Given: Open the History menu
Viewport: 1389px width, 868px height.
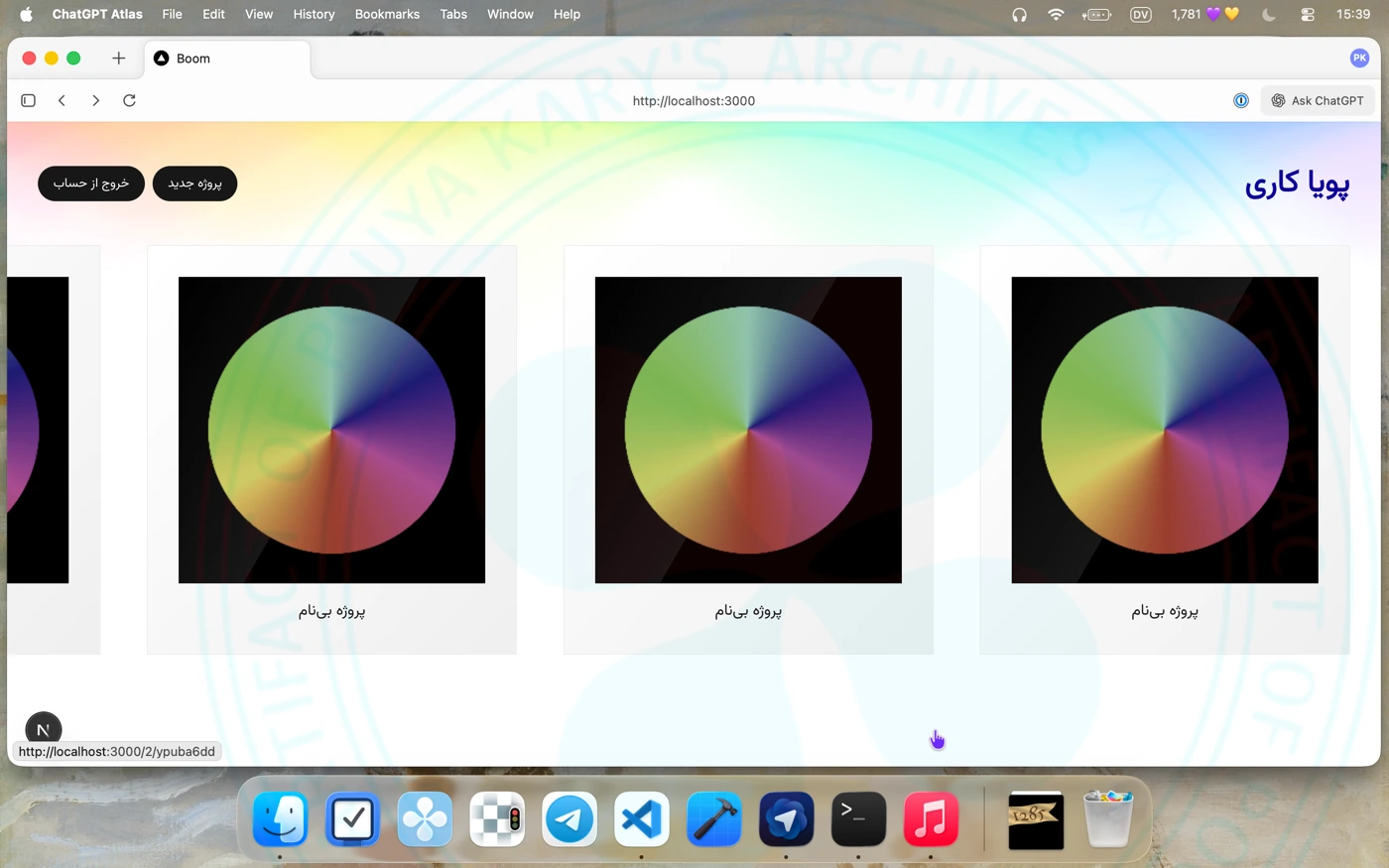Looking at the screenshot, I should pyautogui.click(x=314, y=14).
